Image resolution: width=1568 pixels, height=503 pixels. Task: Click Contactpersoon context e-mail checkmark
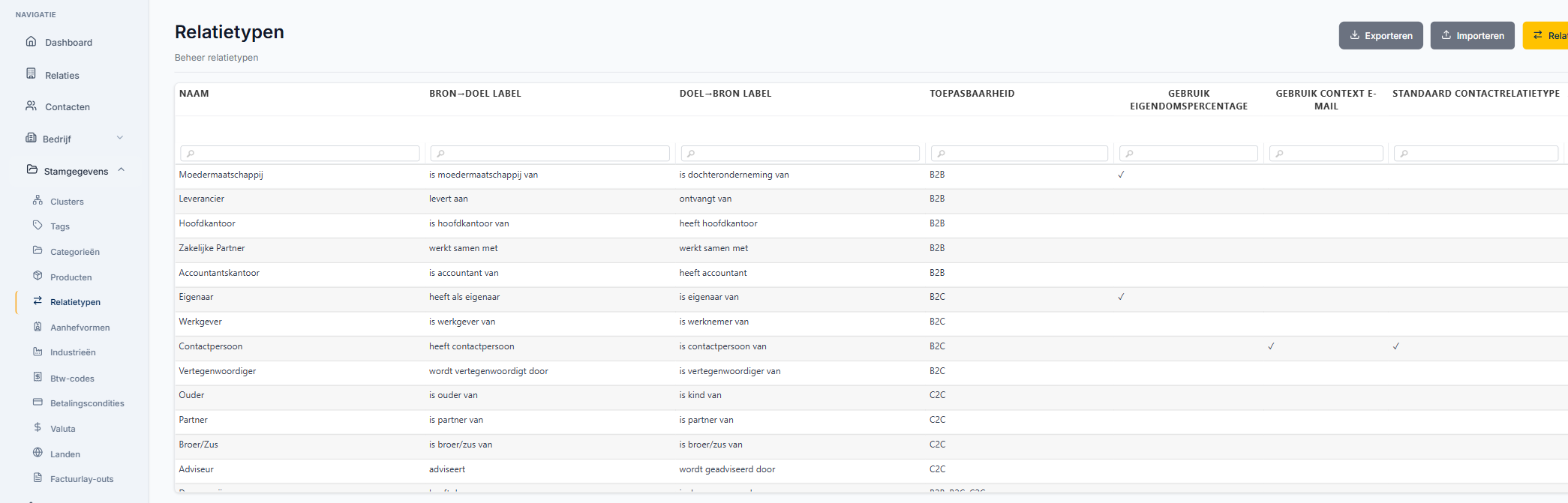(1271, 346)
